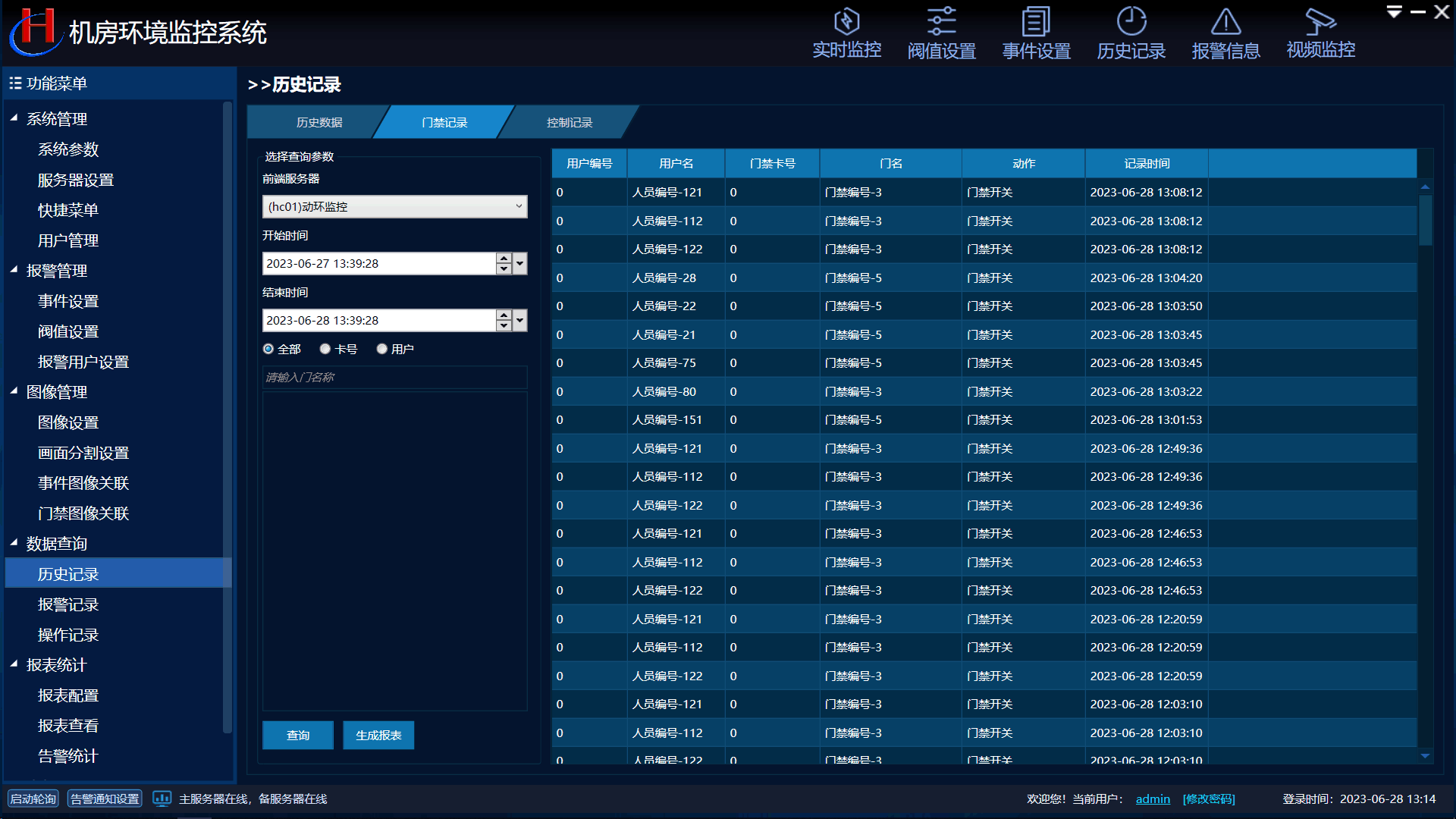
Task: Click the 历史记录 clock icon in toolbar
Action: [x=1131, y=21]
